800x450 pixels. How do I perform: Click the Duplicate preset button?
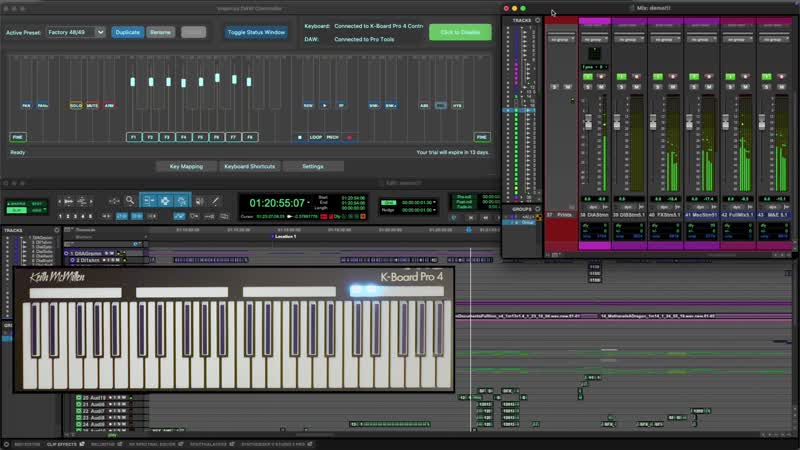pos(128,32)
